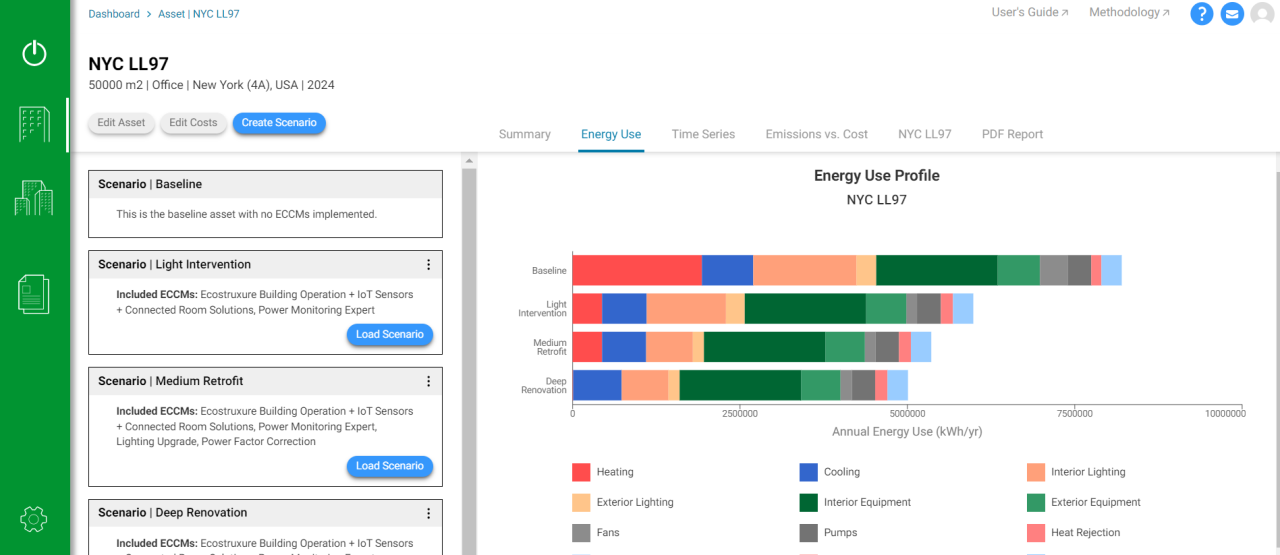Click the Interior Lighting legend swatch
Screen dimensions: 1280x555
pos(1036,472)
